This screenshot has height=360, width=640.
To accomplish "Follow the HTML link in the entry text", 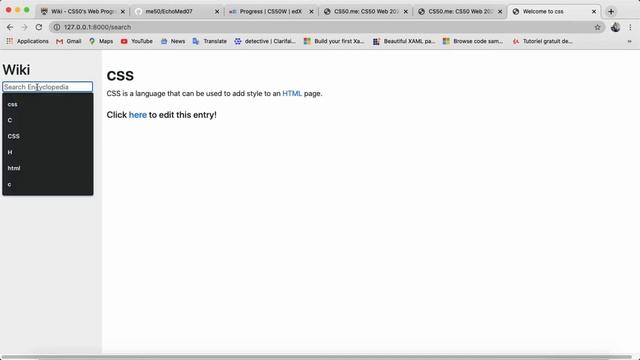I will coord(292,93).
